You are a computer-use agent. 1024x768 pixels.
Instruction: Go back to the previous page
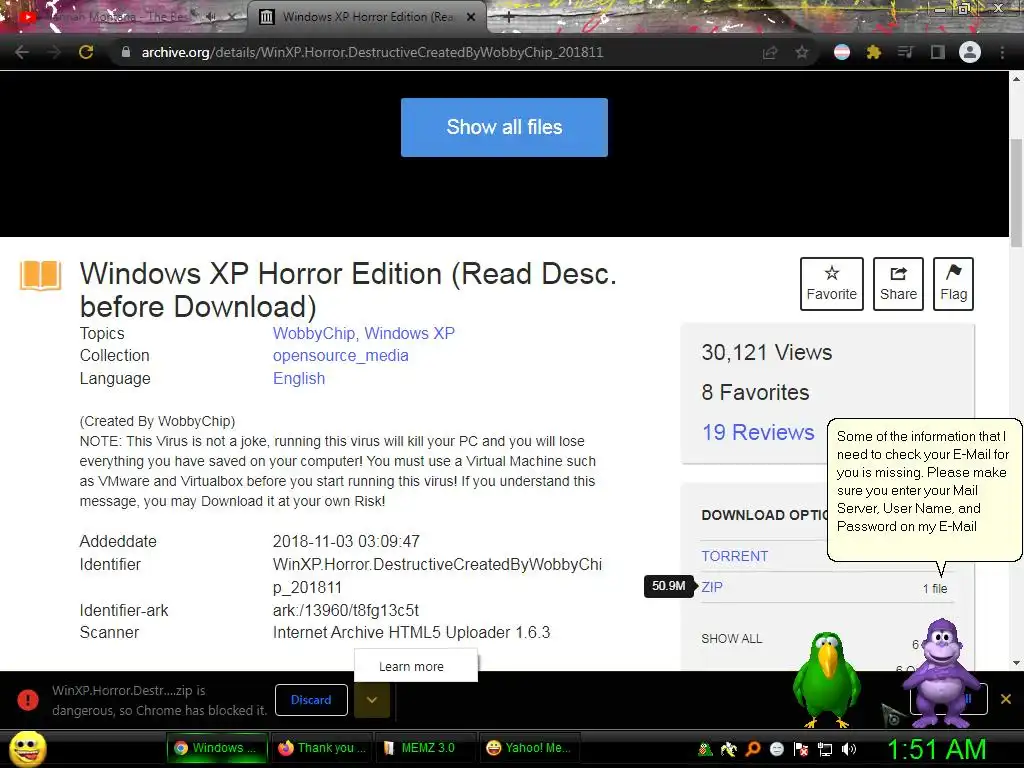(22, 52)
